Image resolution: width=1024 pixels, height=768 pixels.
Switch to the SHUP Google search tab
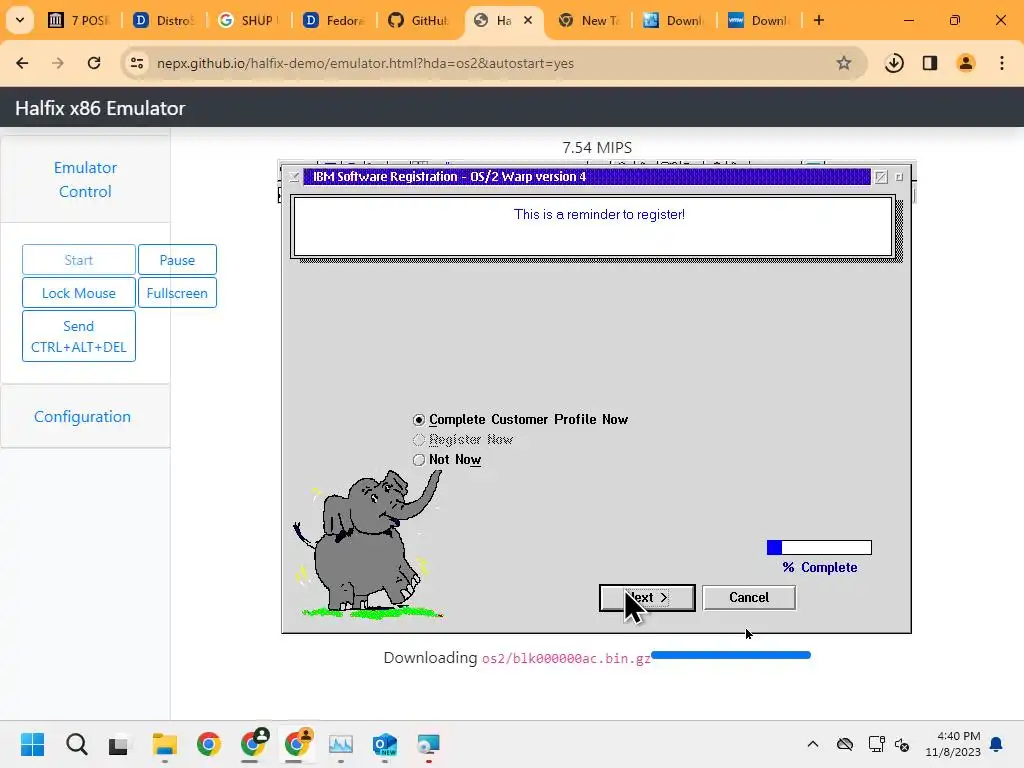[x=249, y=20]
